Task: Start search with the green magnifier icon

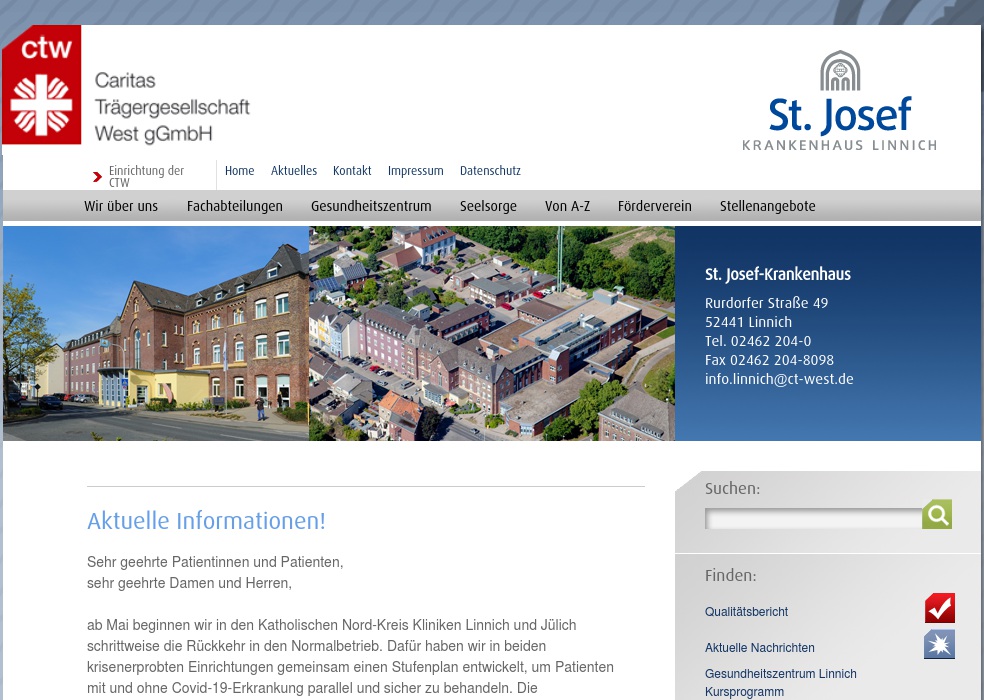Action: click(936, 514)
